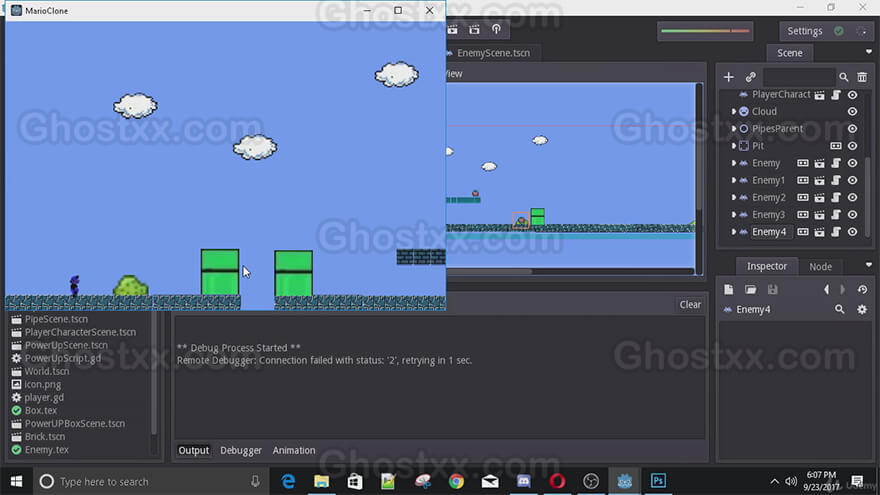This screenshot has height=495, width=880.
Task: Hide the Enemy1 node
Action: click(x=852, y=181)
